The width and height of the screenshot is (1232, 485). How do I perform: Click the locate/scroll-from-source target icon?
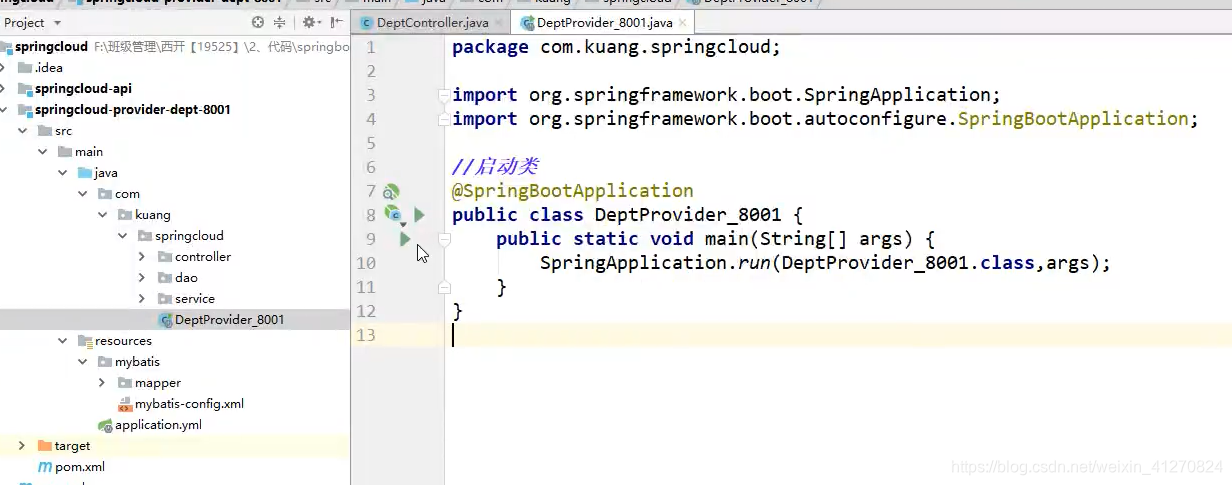pyautogui.click(x=258, y=22)
